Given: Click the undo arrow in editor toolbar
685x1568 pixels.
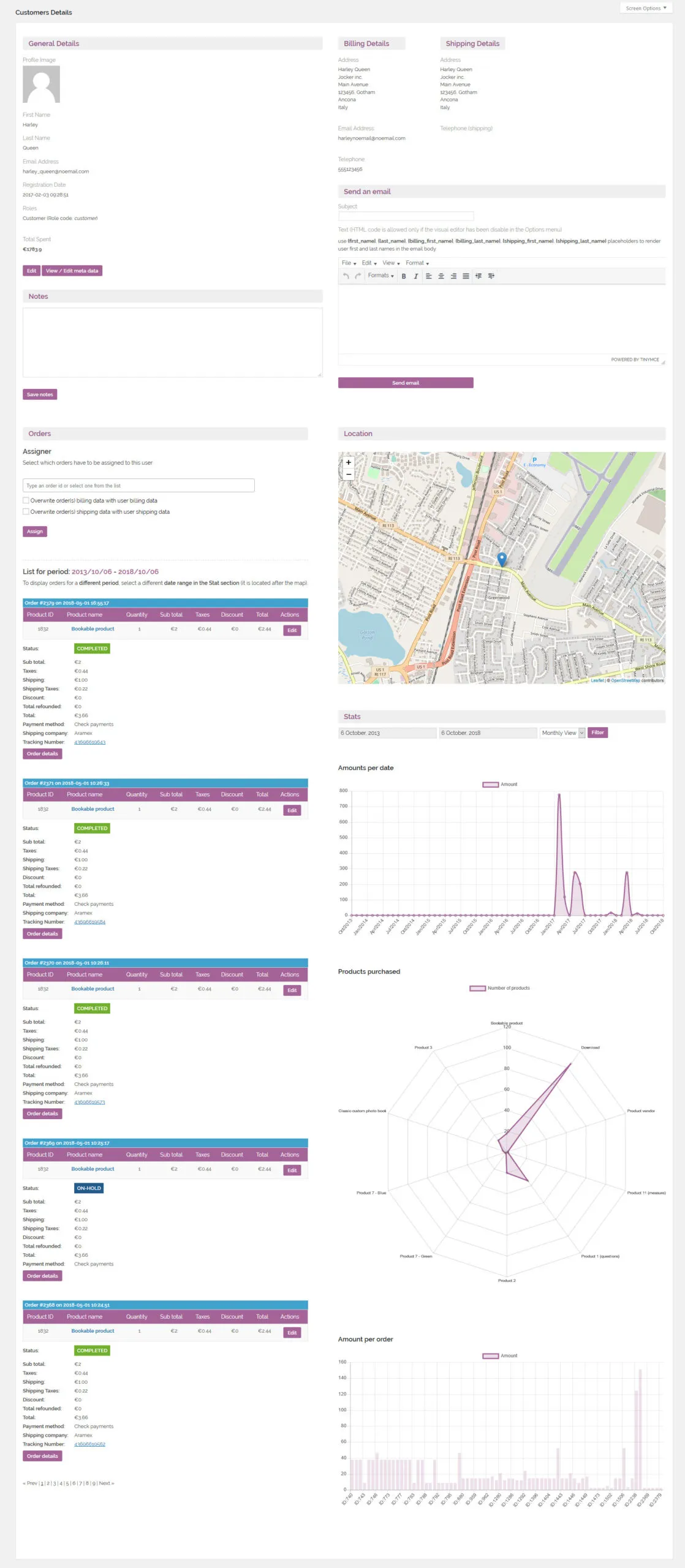Looking at the screenshot, I should click(x=346, y=276).
